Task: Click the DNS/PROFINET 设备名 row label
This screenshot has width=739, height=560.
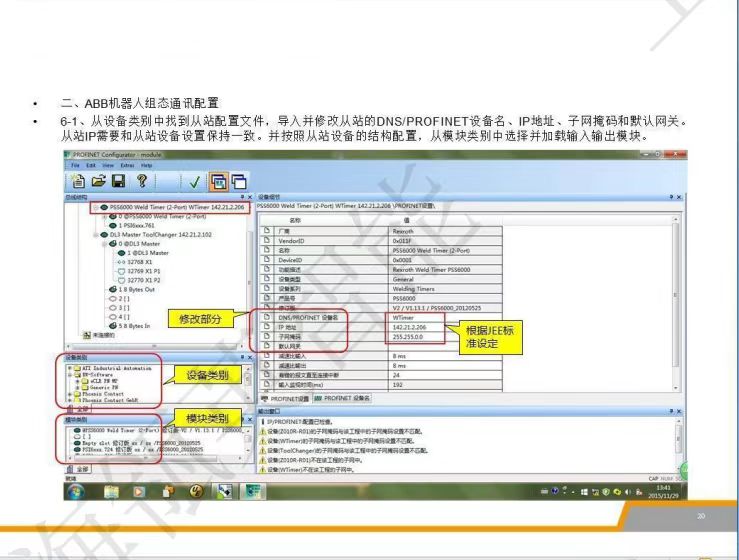Action: (308, 318)
